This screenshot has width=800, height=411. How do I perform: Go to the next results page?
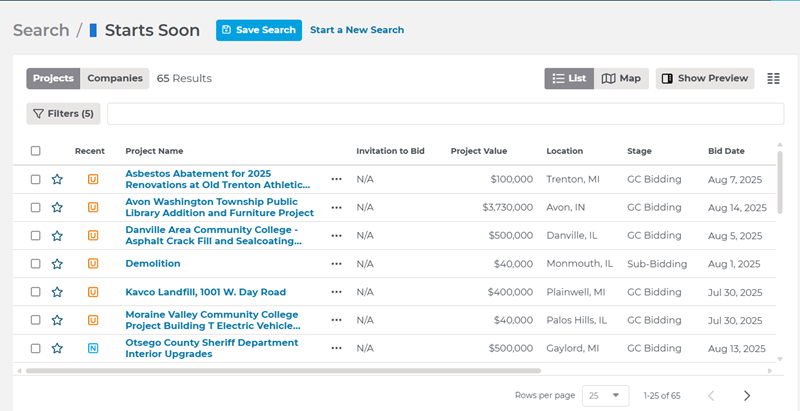click(x=747, y=396)
